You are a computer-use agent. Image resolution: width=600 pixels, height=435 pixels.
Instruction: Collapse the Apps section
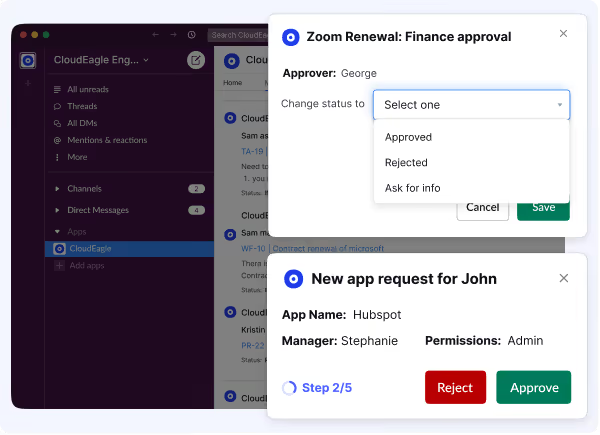(x=57, y=231)
